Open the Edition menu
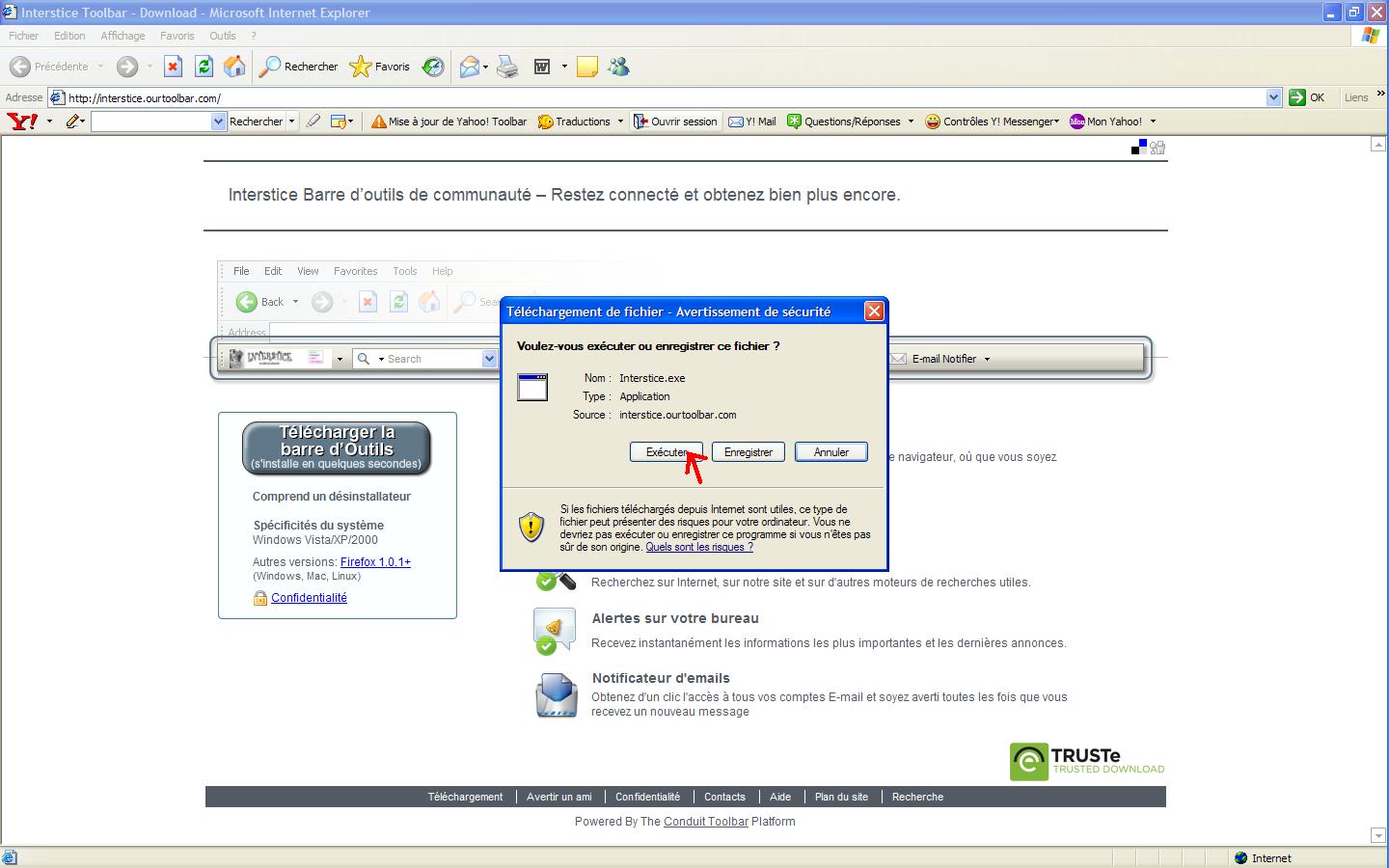1389x868 pixels. (x=69, y=36)
